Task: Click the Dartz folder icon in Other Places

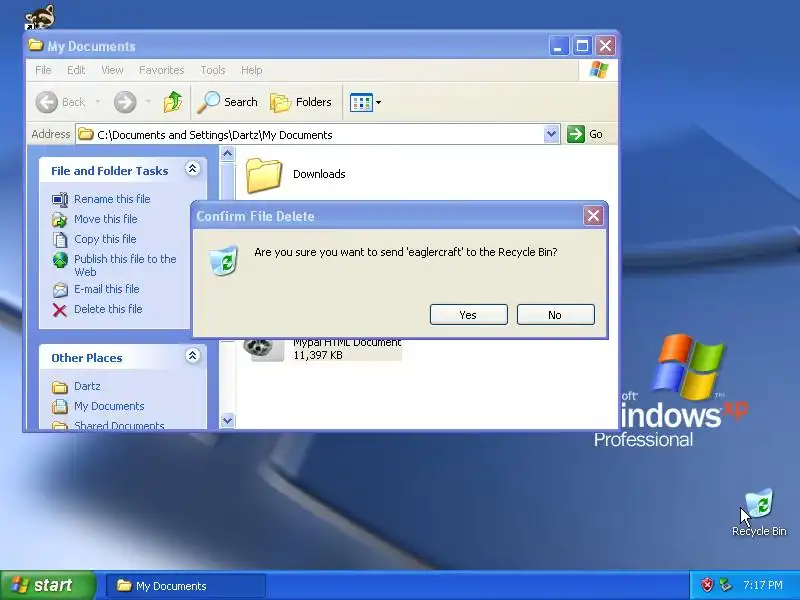Action: 60,387
